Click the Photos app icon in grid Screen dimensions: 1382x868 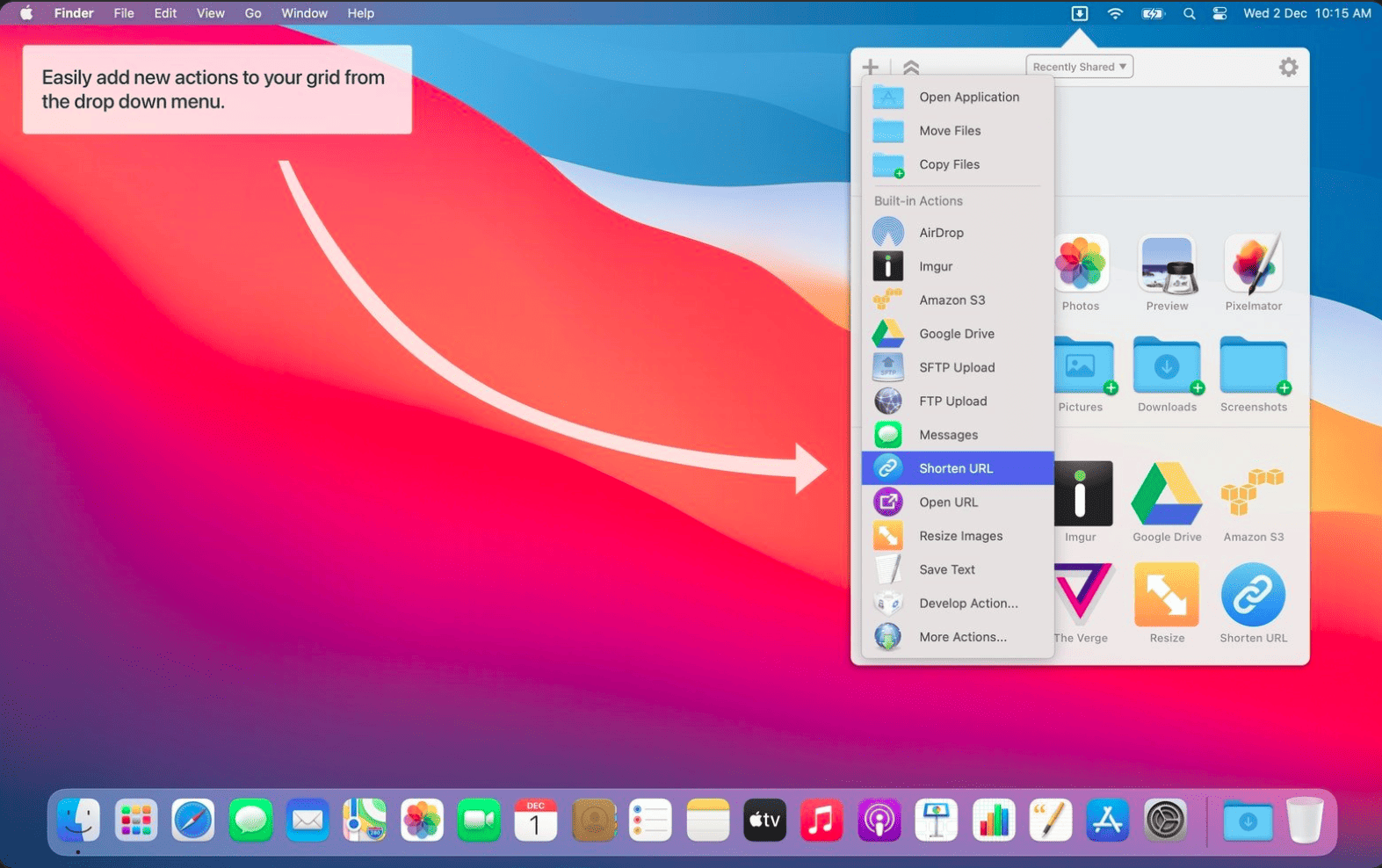point(1081,264)
